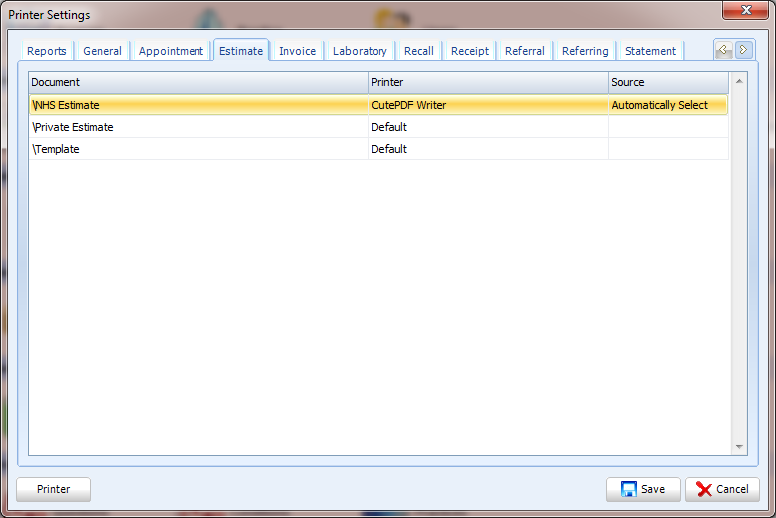This screenshot has height=518, width=776.
Task: Open the Appointment tab
Action: click(171, 51)
